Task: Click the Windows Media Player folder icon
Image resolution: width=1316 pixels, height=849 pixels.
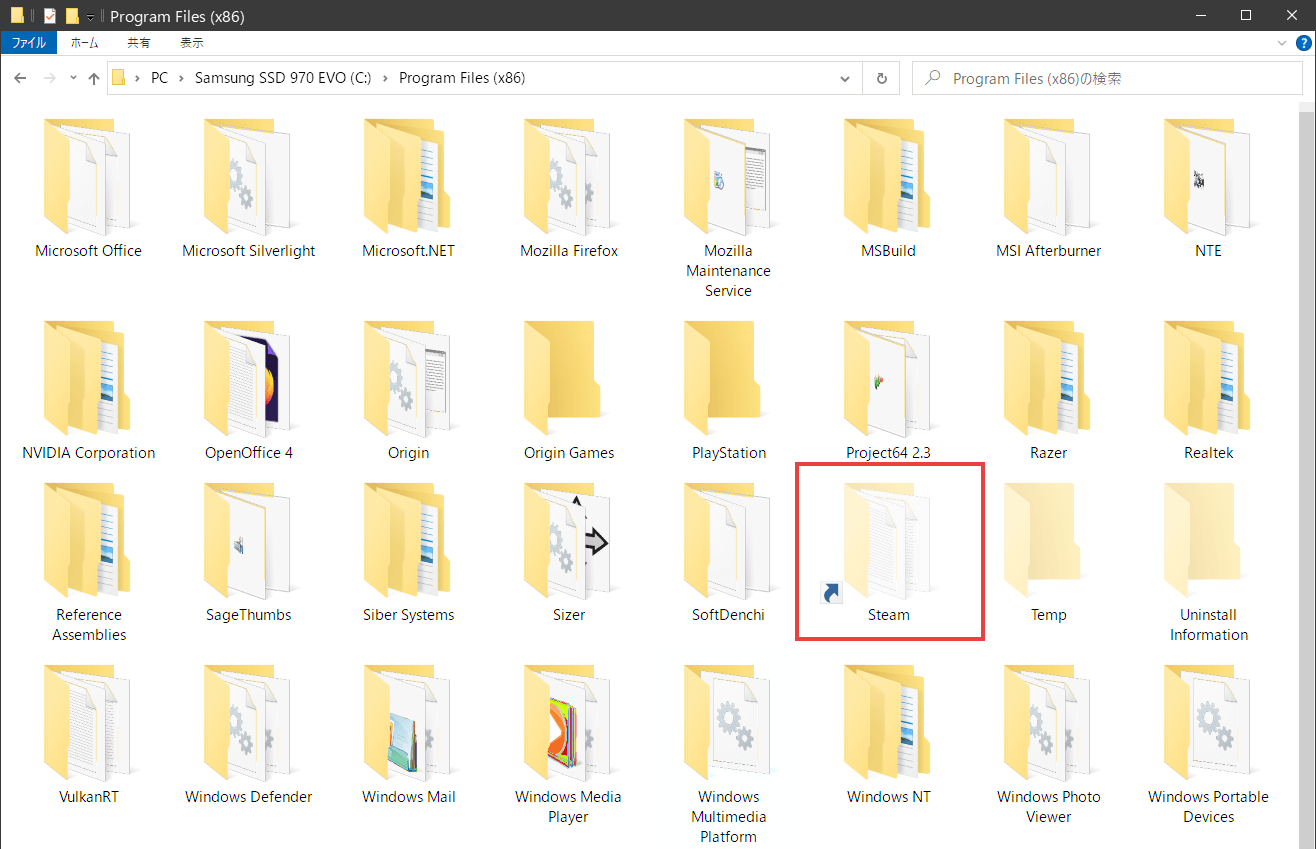Action: (x=568, y=723)
